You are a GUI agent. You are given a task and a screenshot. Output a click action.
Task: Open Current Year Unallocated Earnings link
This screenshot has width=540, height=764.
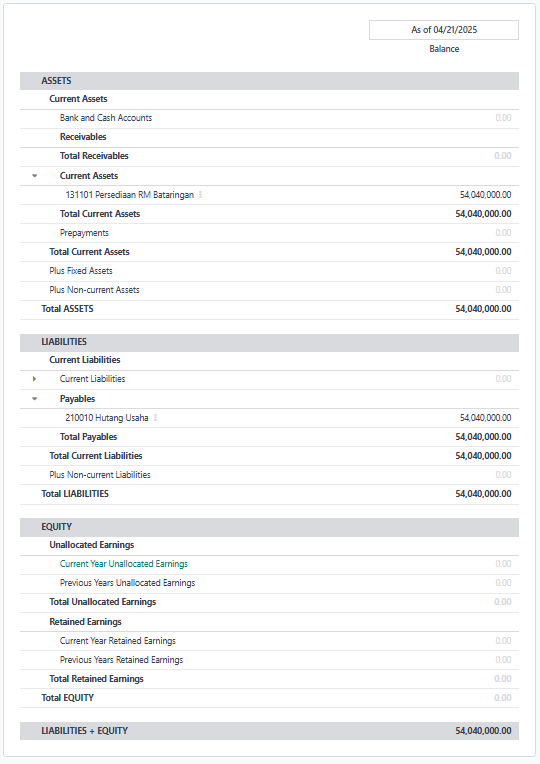click(124, 564)
